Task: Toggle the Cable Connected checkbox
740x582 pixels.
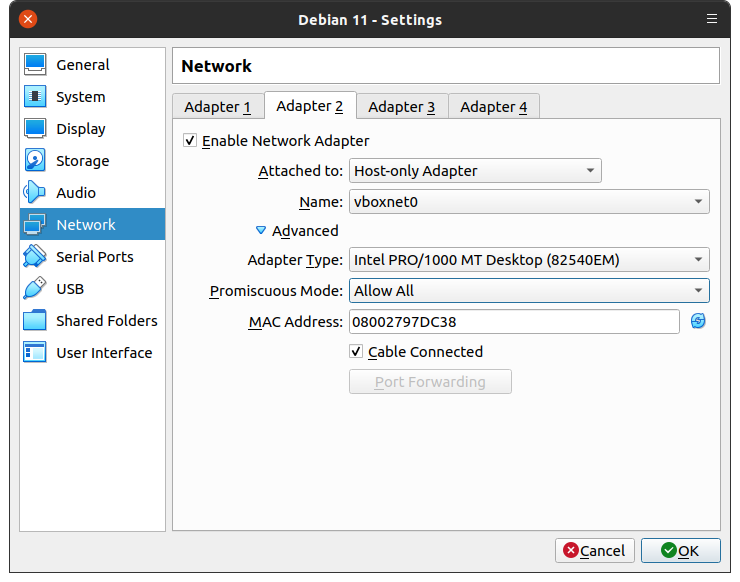Action: point(356,352)
